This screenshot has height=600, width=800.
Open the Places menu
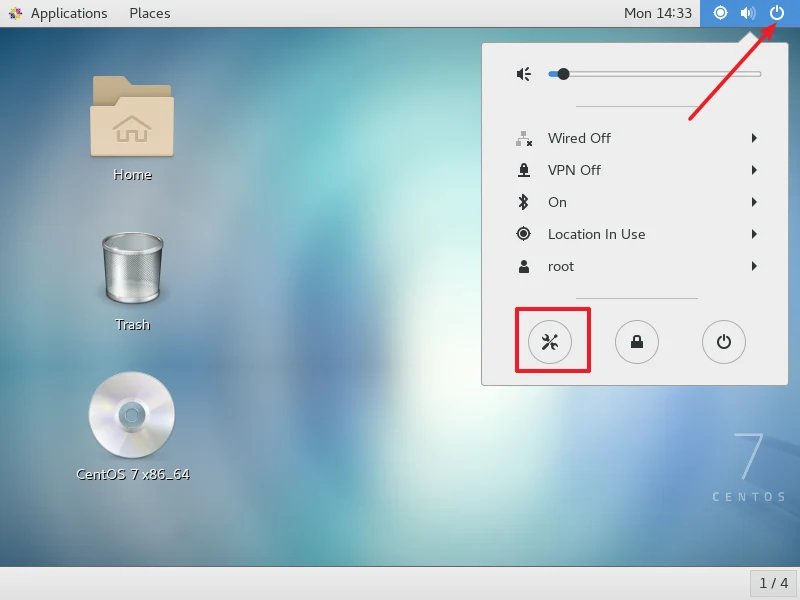coord(149,13)
